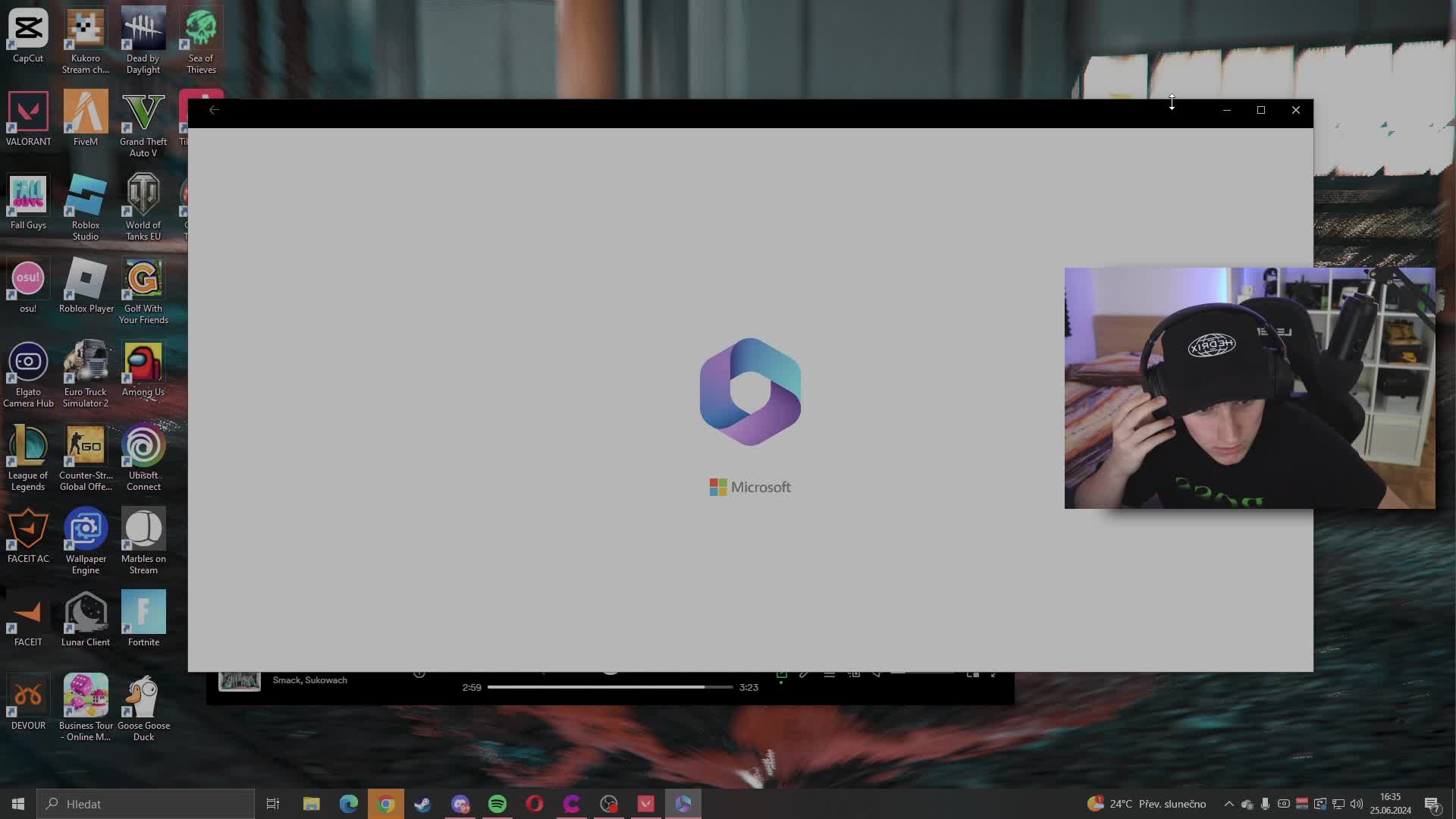Select the FACEIT AC desktop icon
Image resolution: width=1456 pixels, height=819 pixels.
click(x=28, y=536)
